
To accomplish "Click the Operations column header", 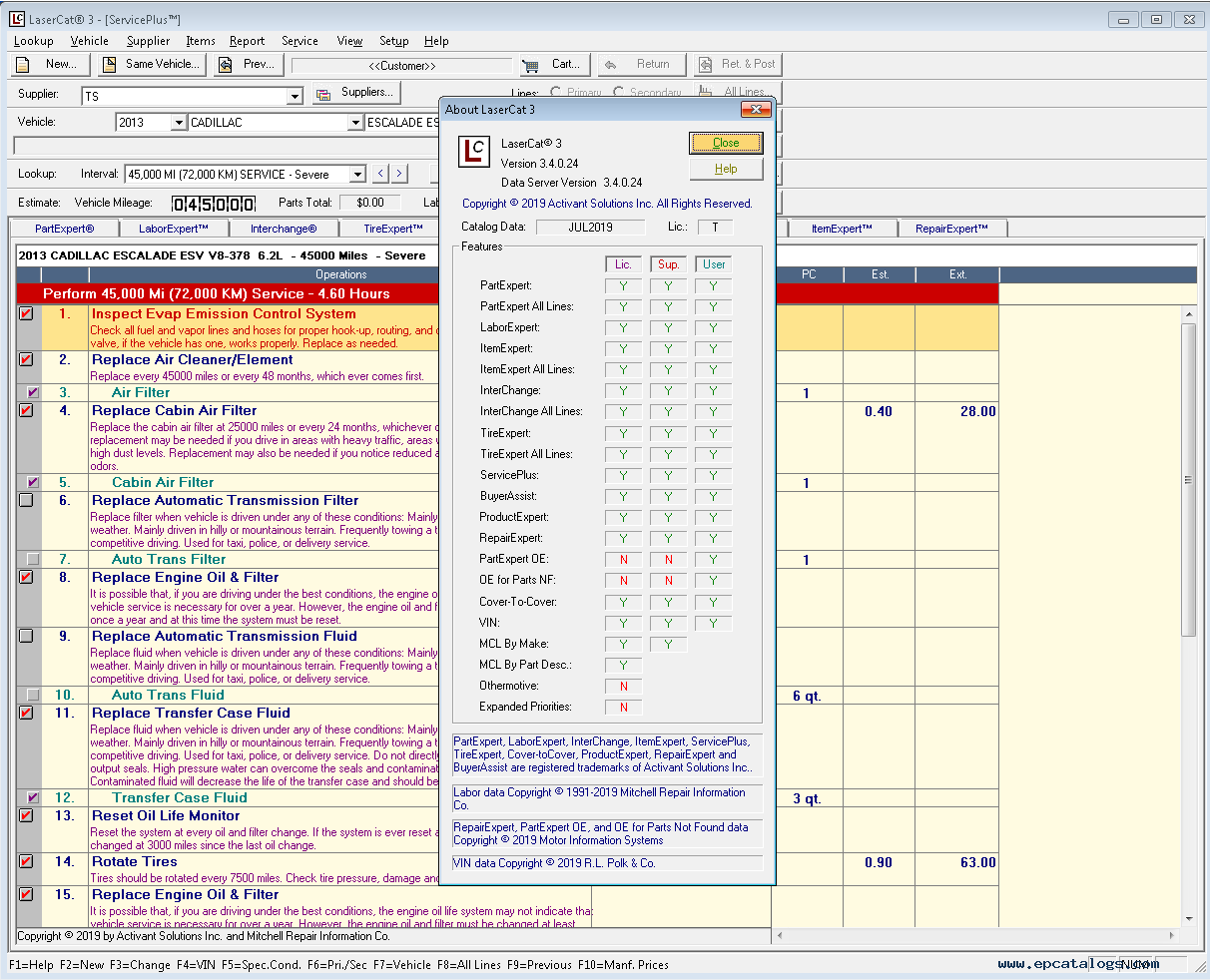I will (x=341, y=274).
